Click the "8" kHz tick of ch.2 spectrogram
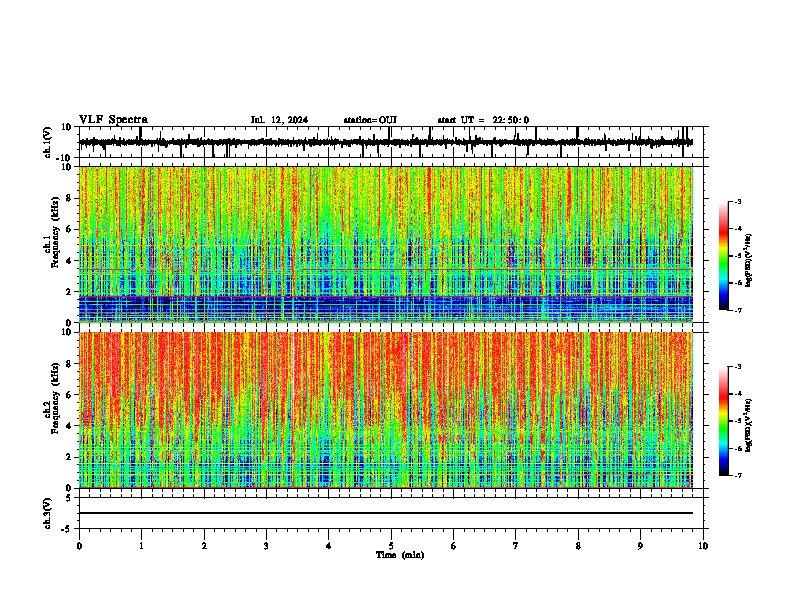Image resolution: width=792 pixels, height=612 pixels. point(70,364)
